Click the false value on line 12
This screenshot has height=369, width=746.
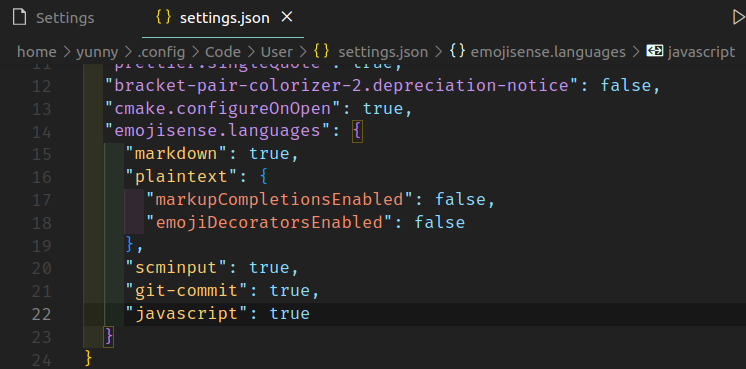point(625,86)
